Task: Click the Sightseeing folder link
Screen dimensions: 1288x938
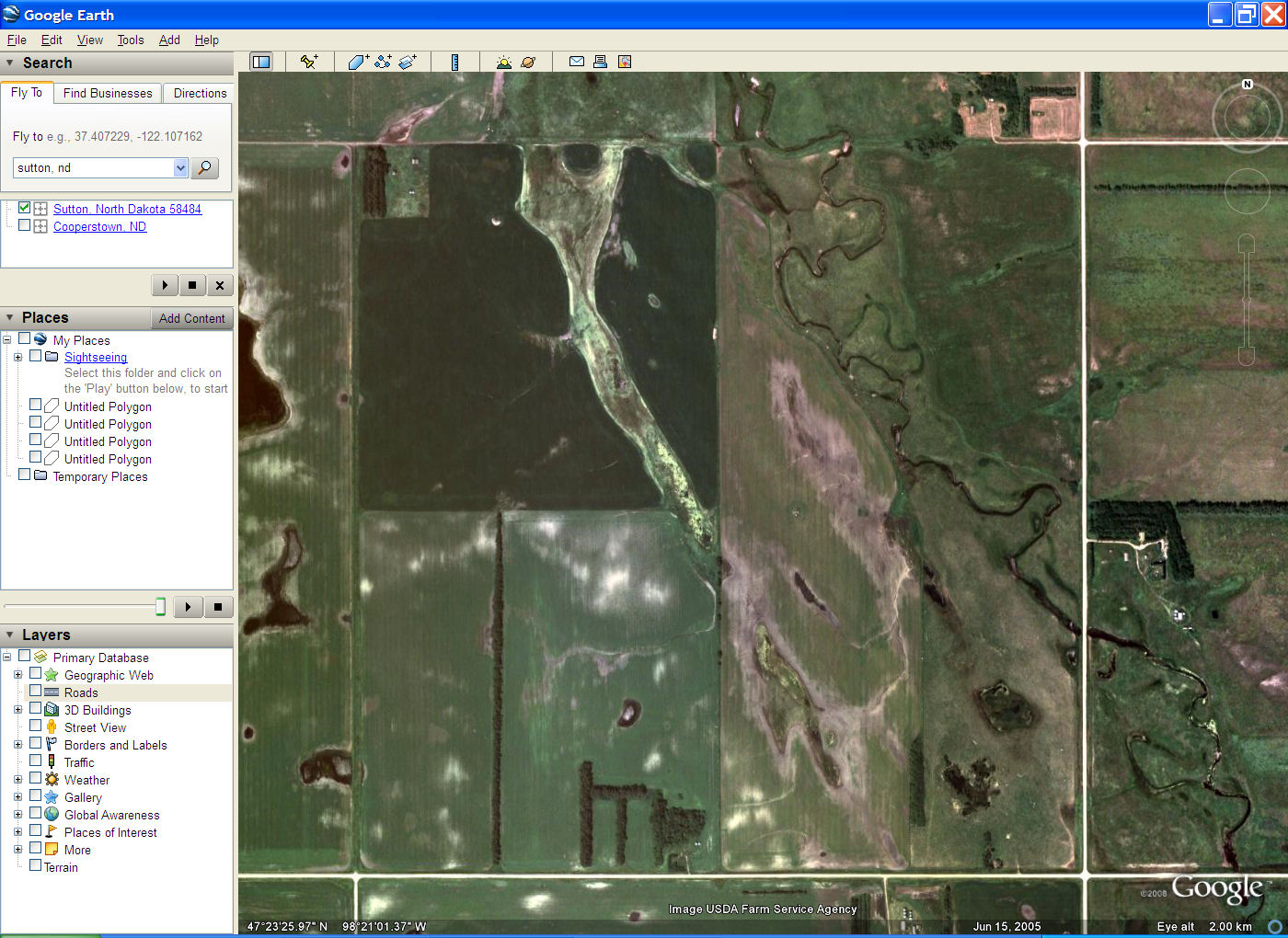Action: 96,357
